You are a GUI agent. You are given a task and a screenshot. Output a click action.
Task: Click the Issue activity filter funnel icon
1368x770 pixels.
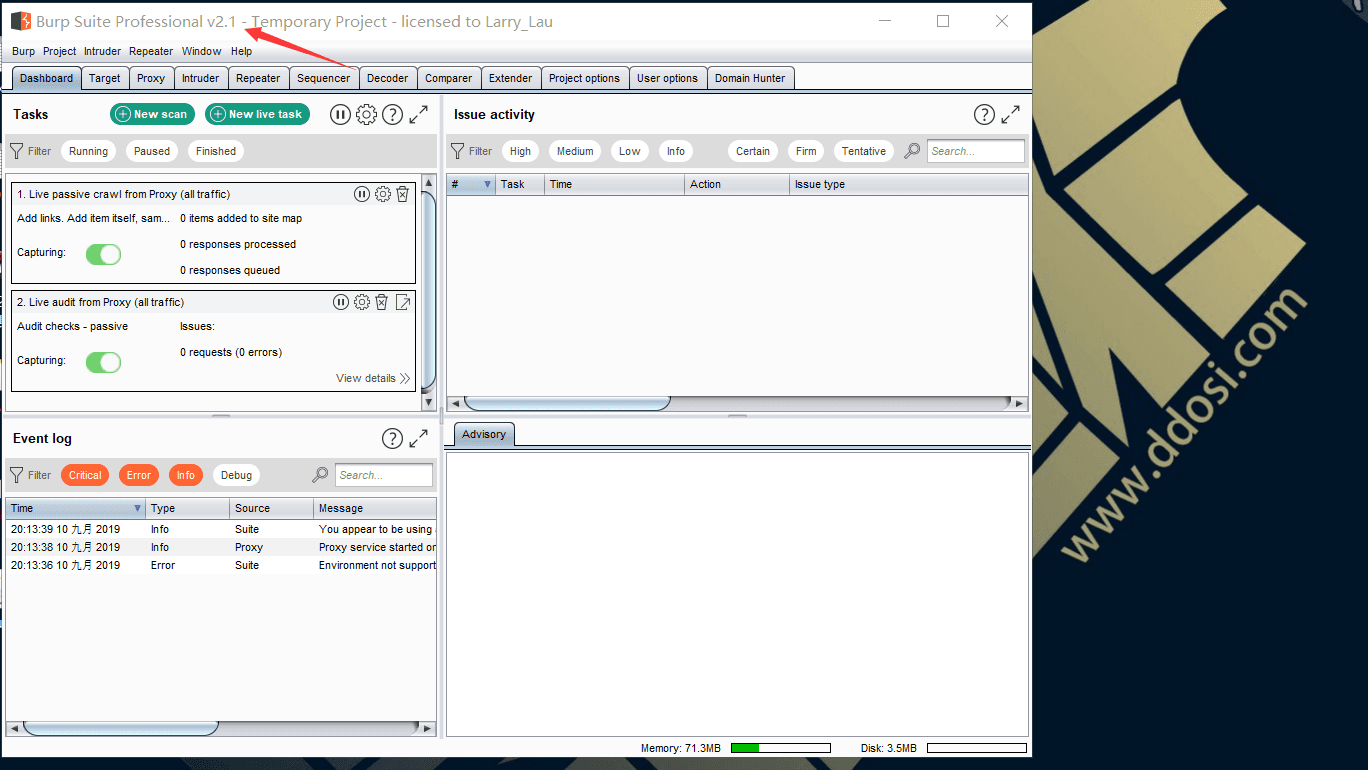[458, 151]
